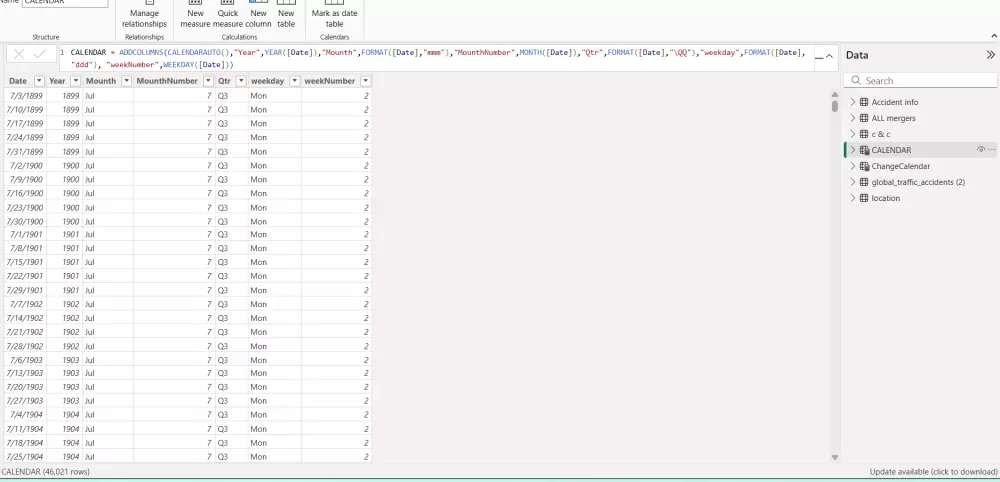The image size is (1000, 482).
Task: Select date cell 7/7/1902
Action: coord(25,304)
